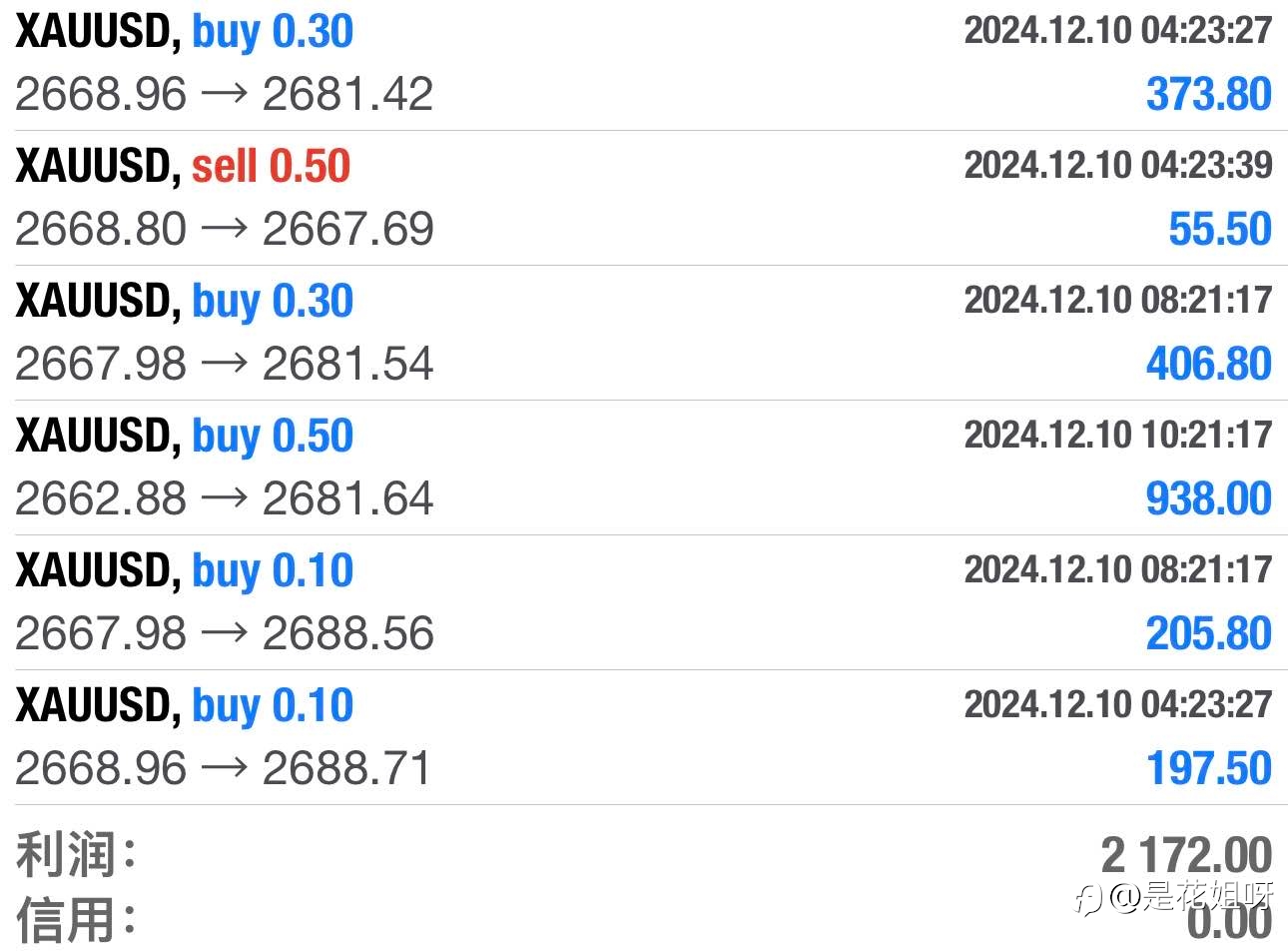Open the buy 0.10 trade with 205.80 profit
This screenshot has width=1288, height=951.
click(x=644, y=602)
